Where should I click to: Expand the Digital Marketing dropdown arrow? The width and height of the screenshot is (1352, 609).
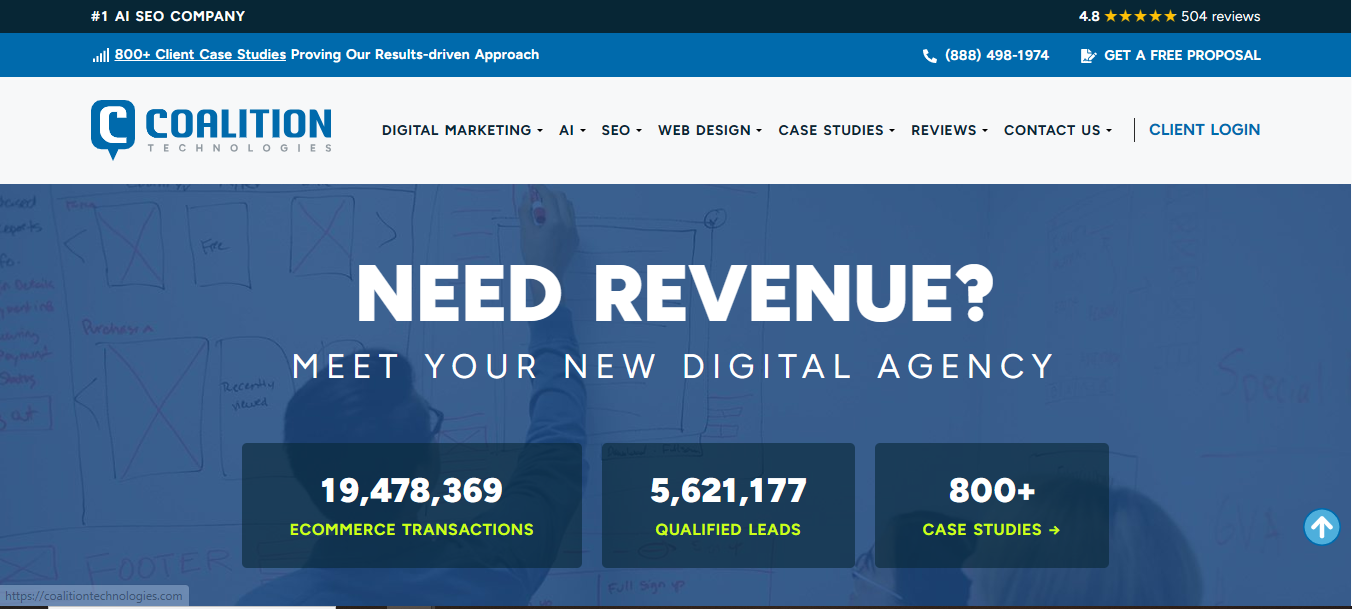540,131
